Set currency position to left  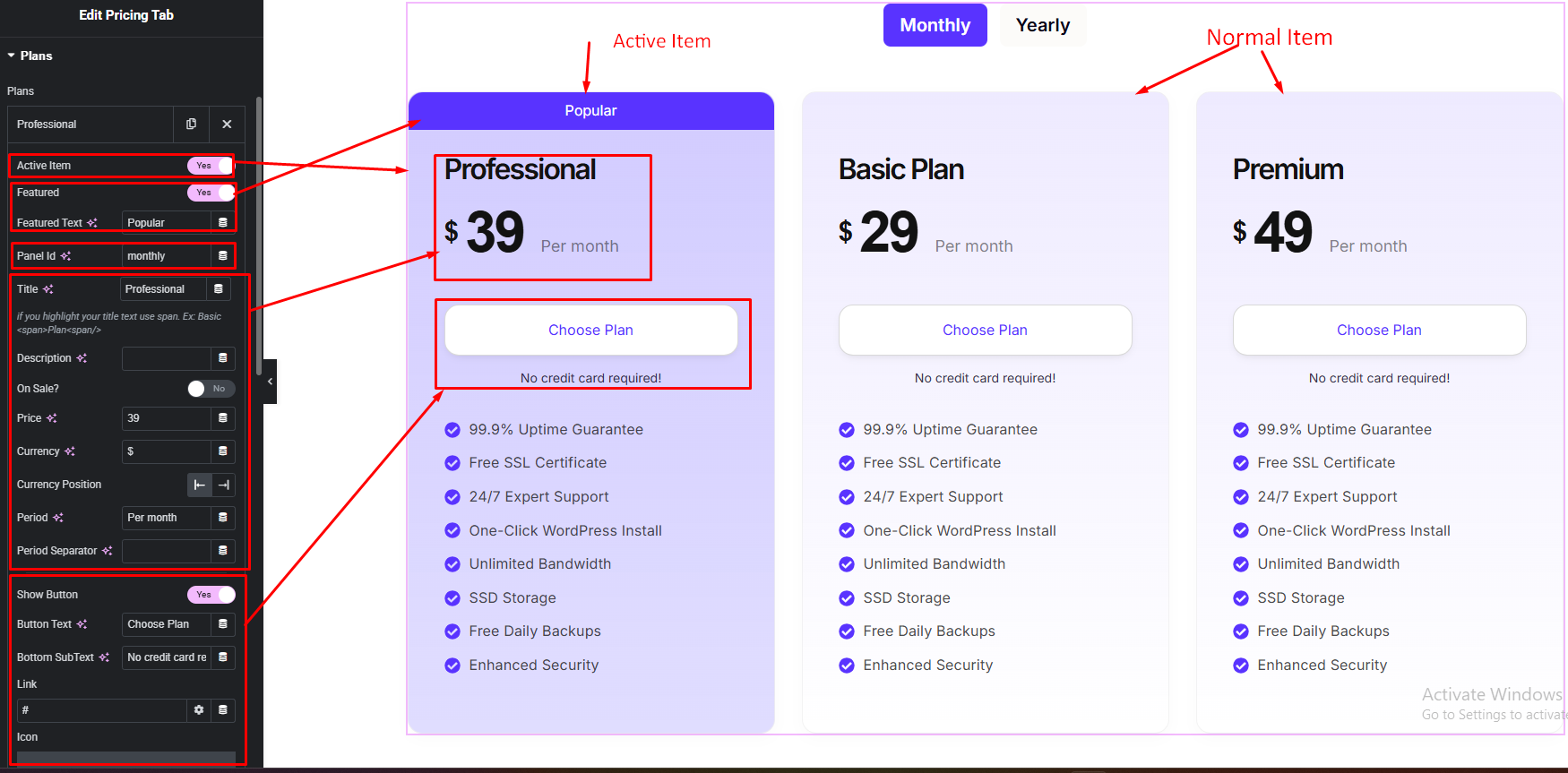(x=200, y=485)
